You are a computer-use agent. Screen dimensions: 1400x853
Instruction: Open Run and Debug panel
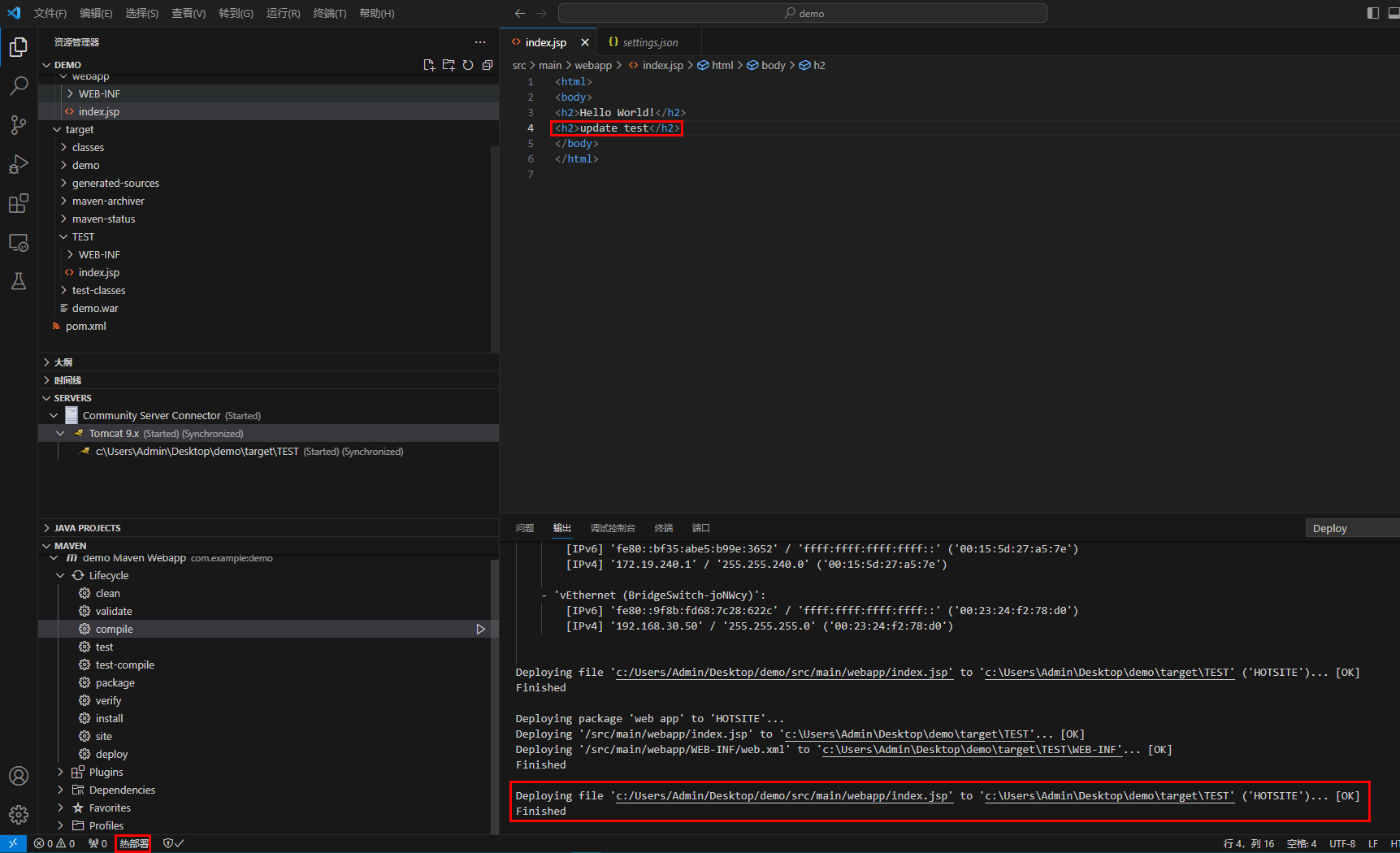[x=18, y=163]
